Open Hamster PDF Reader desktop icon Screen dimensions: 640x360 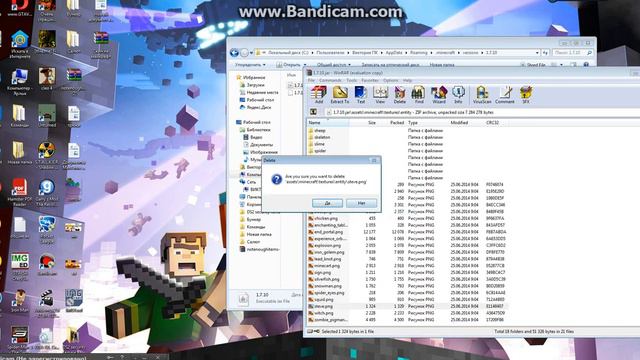19,191
